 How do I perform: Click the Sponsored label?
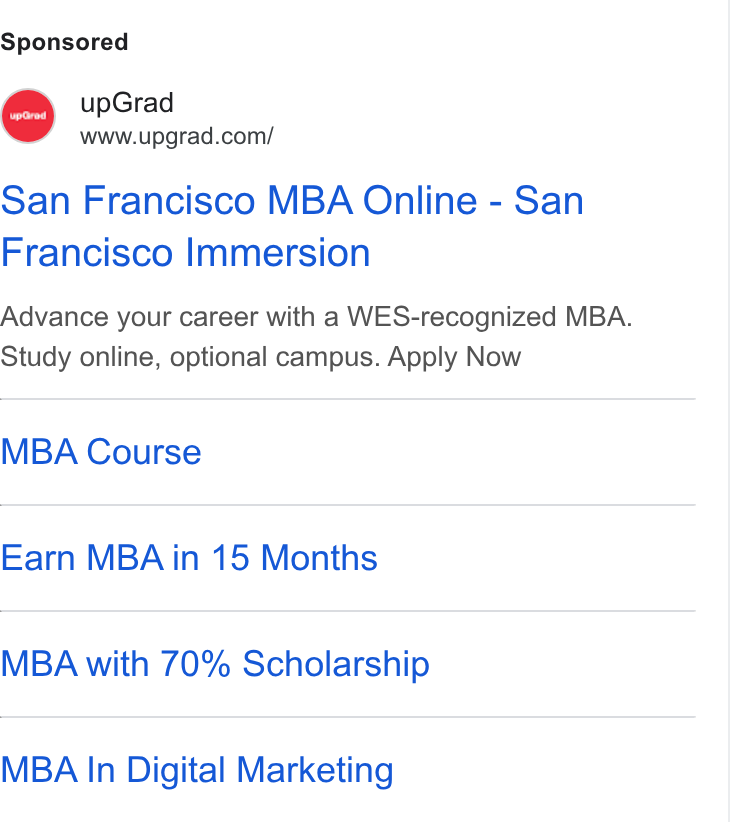(x=64, y=42)
